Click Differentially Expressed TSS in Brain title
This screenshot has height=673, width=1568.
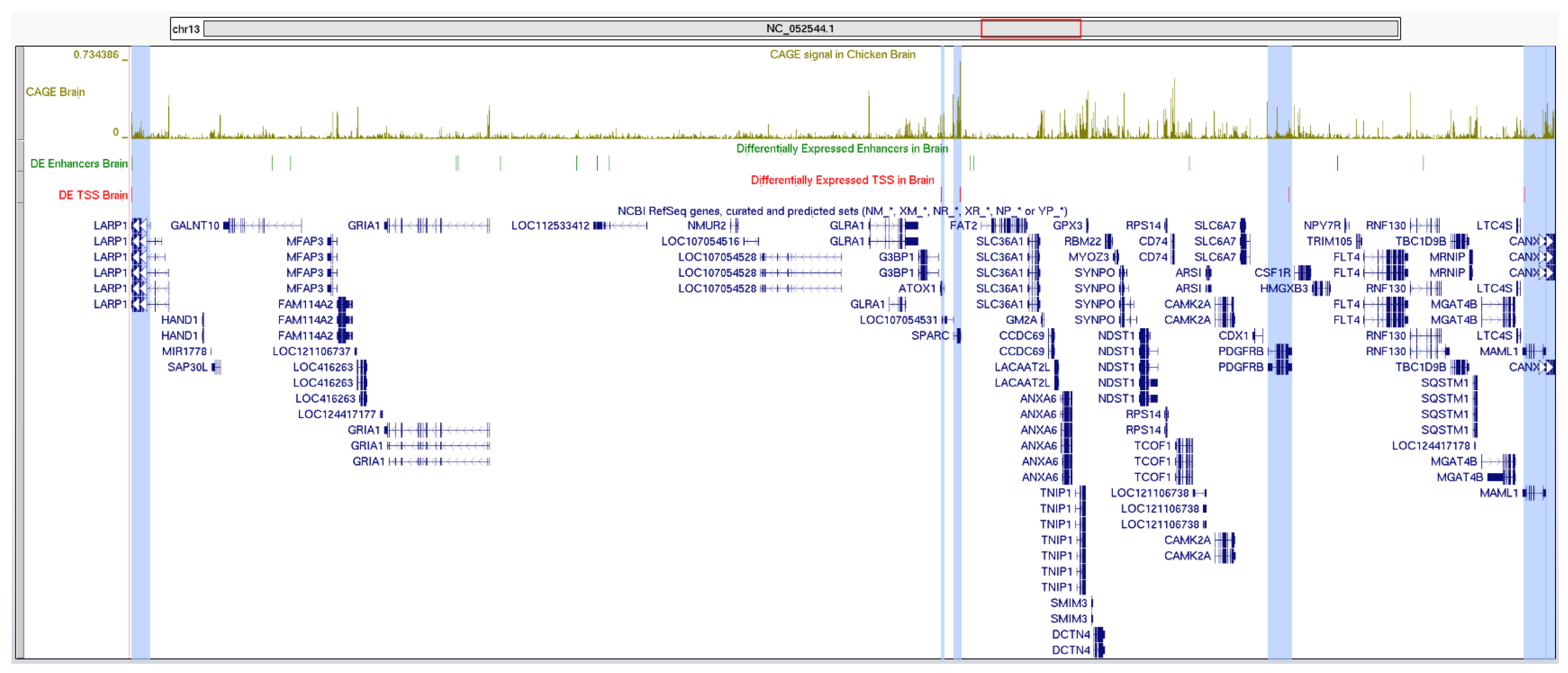(842, 180)
